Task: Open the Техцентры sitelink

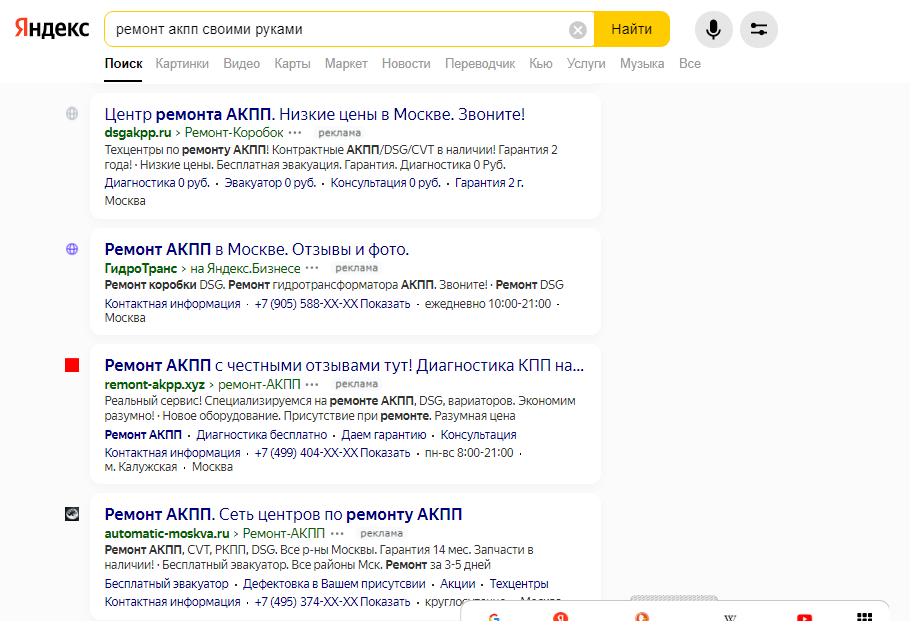Action: pos(519,584)
